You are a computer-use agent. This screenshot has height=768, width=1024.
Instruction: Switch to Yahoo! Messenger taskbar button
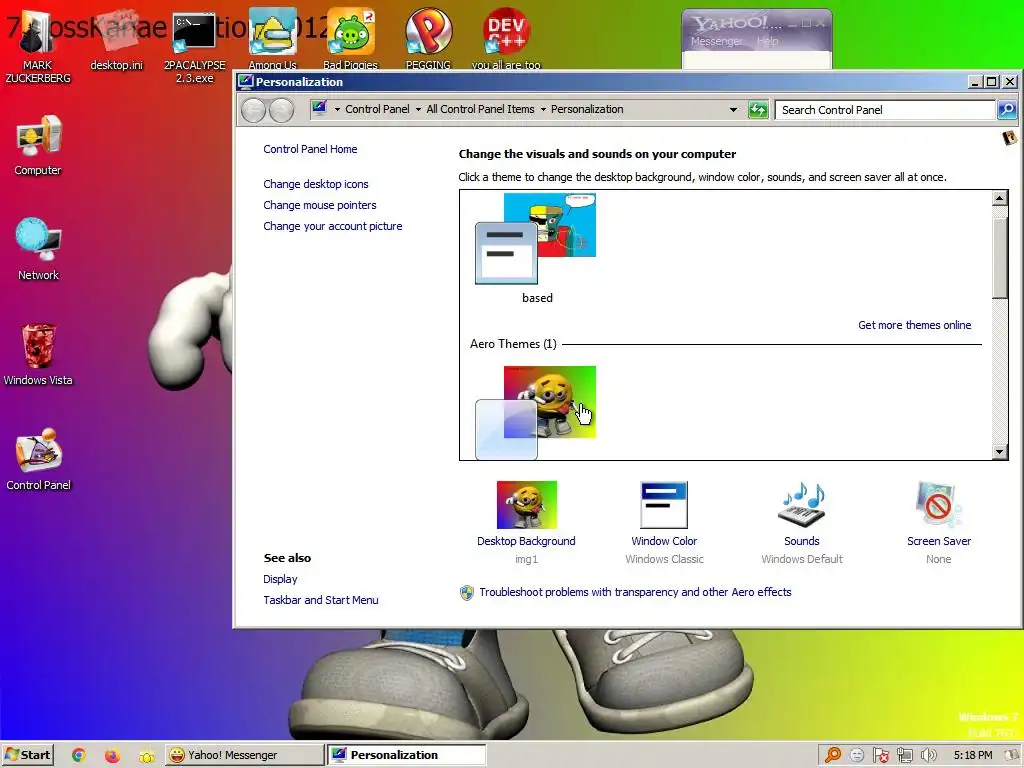pos(244,755)
